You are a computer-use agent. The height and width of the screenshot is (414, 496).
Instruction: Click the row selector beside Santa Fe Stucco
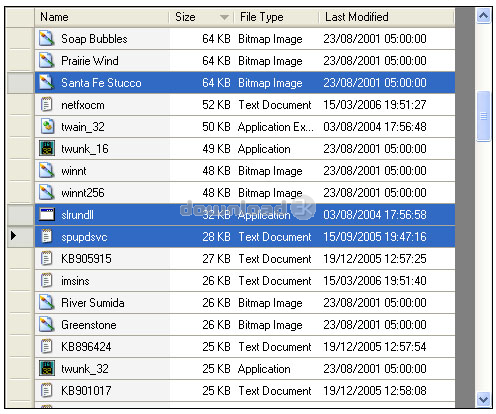[21, 83]
